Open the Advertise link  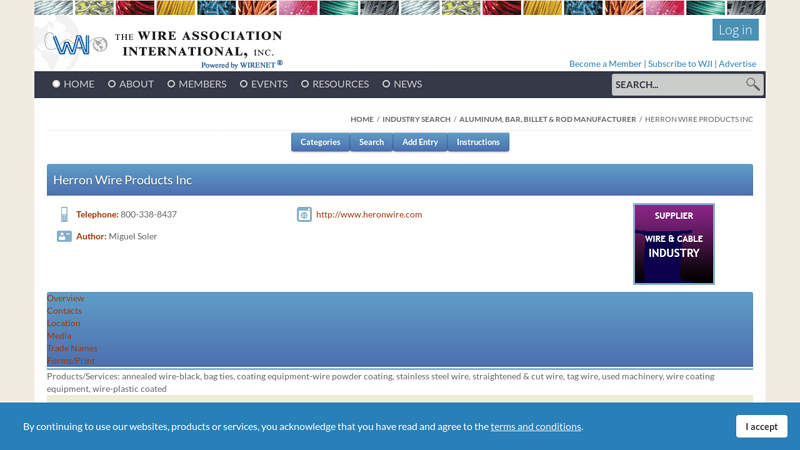click(737, 64)
